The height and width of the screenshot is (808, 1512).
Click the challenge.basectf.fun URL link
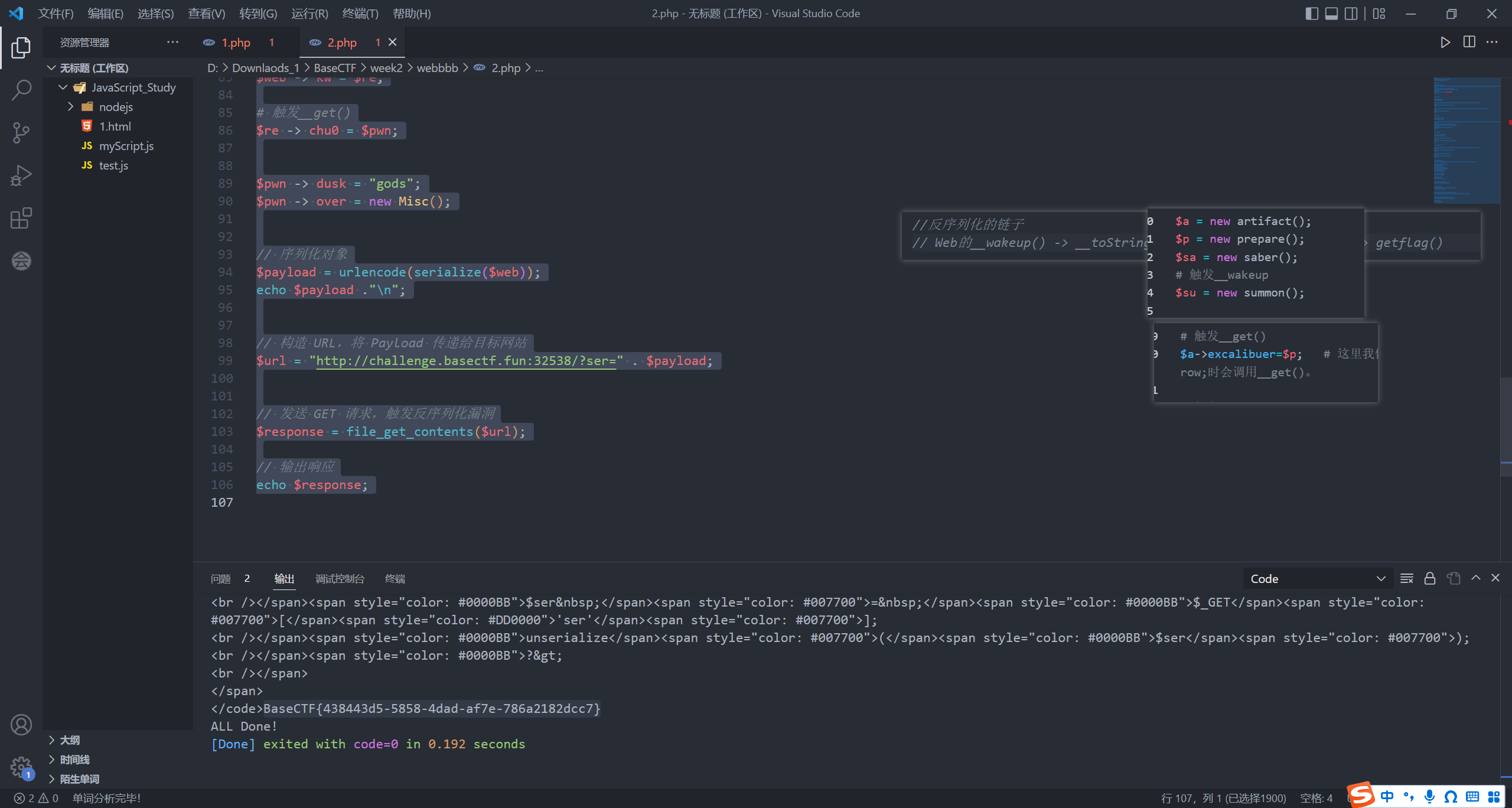(466, 361)
